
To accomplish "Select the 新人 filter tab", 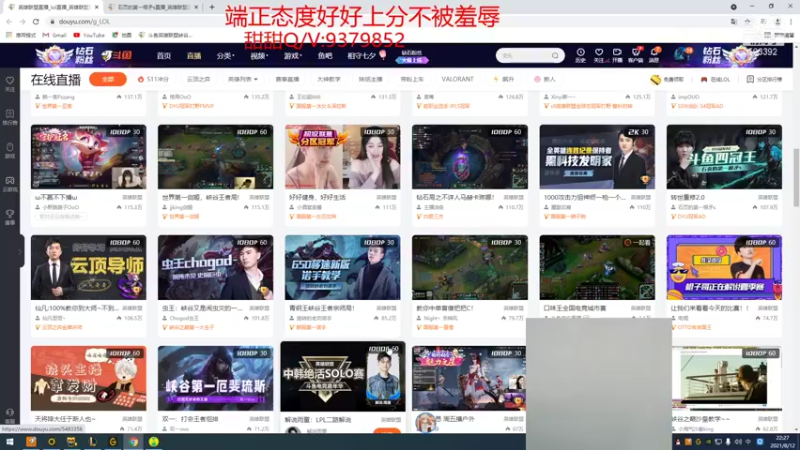I will pyautogui.click(x=545, y=79).
